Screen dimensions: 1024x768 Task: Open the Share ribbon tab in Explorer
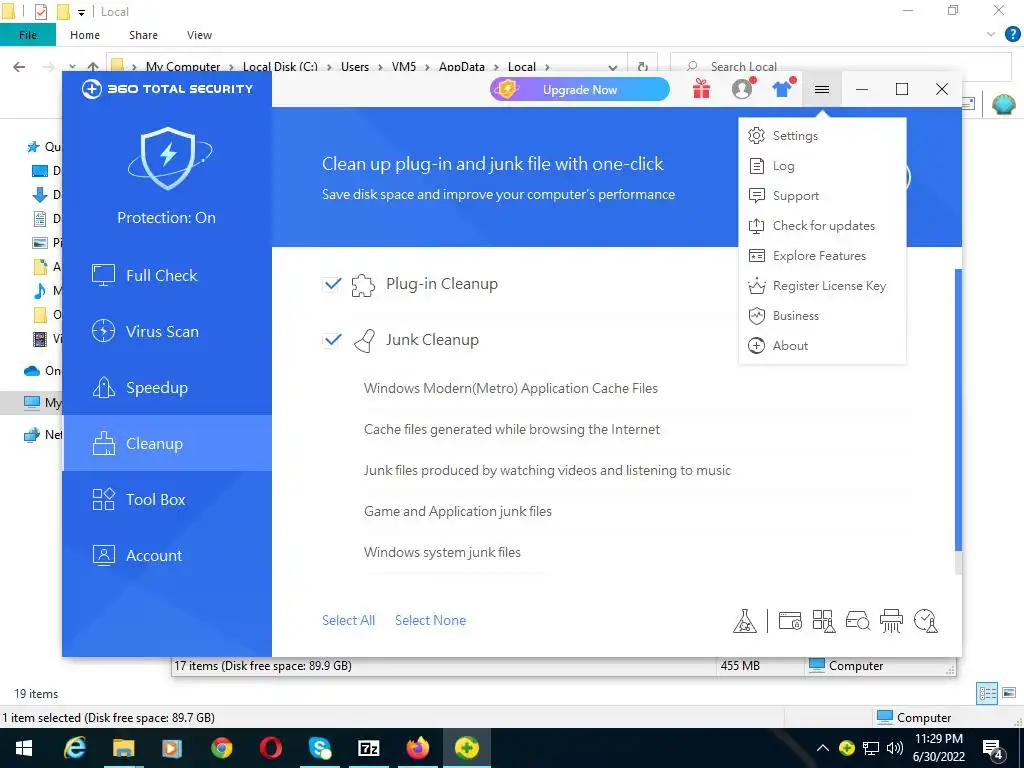tap(143, 35)
